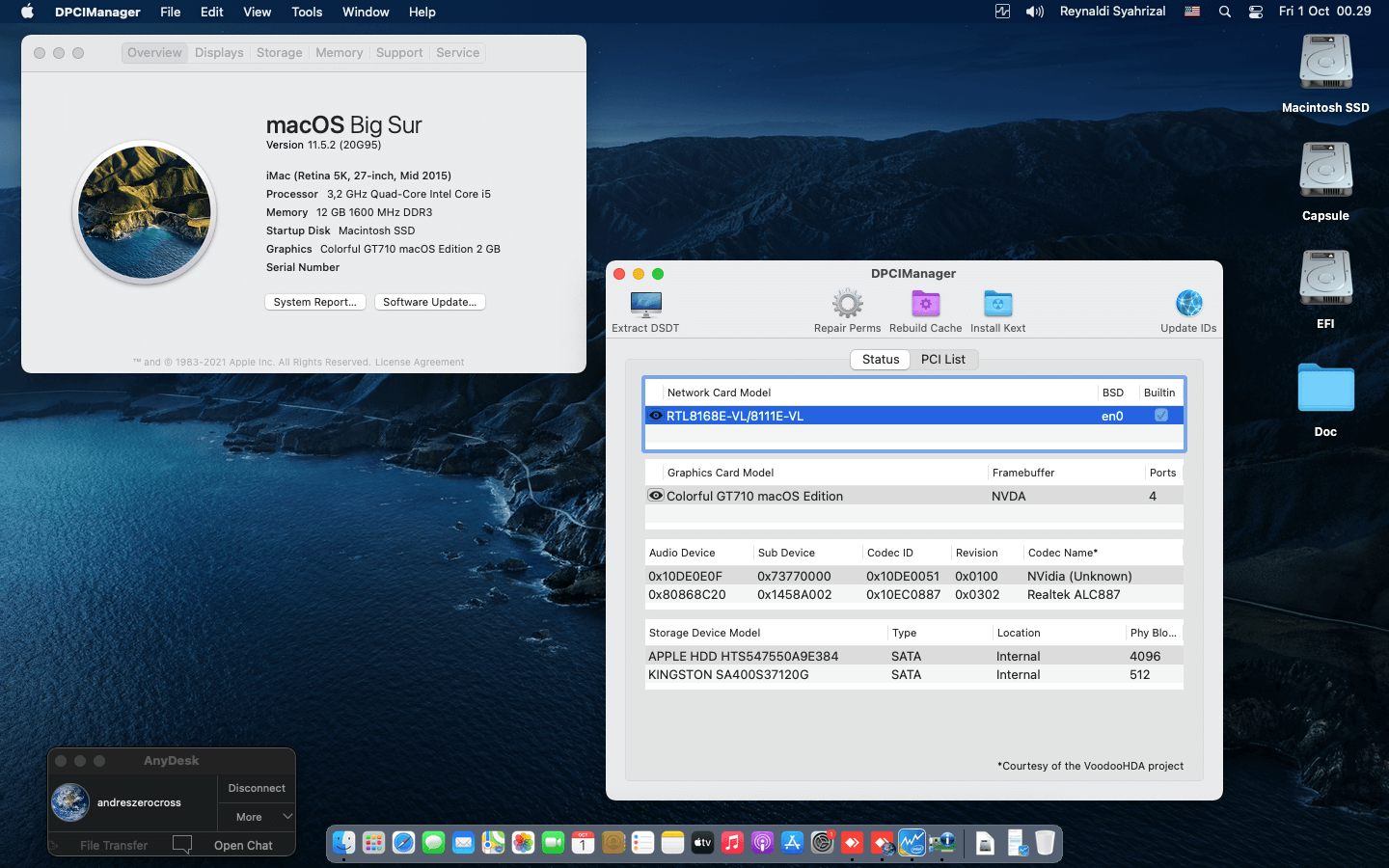Click Open Chat in AnyDesk
The image size is (1389, 868).
(x=243, y=845)
